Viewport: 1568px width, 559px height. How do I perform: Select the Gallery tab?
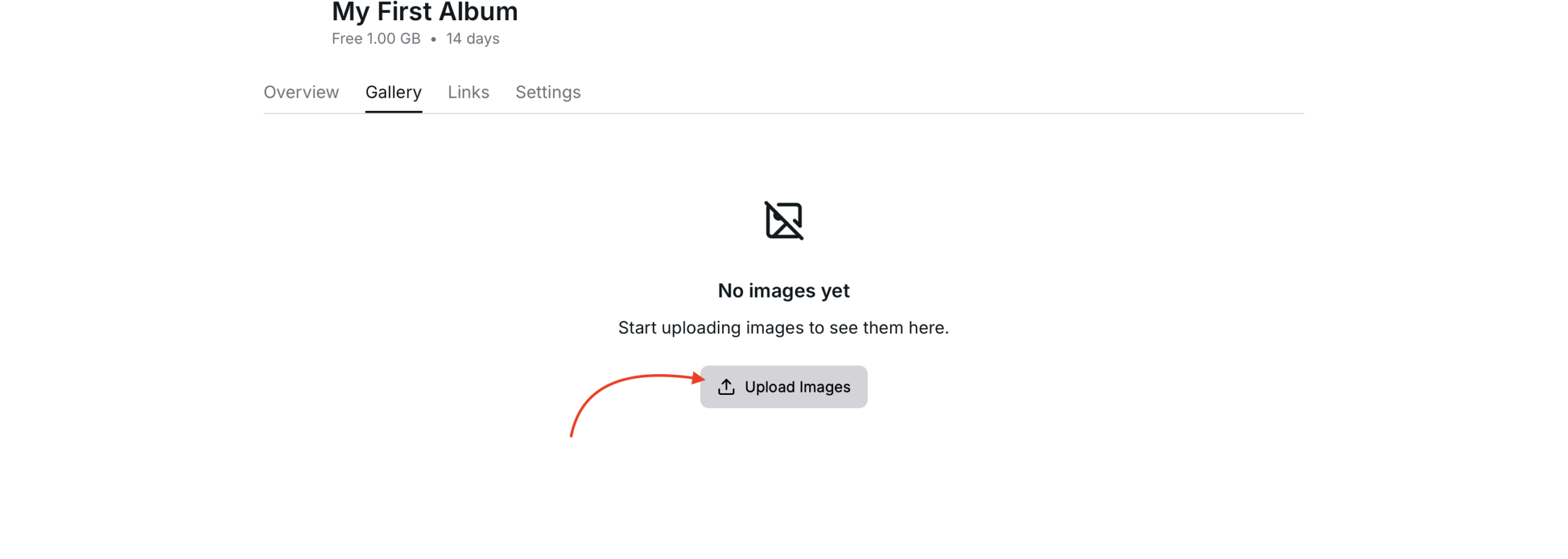coord(393,92)
